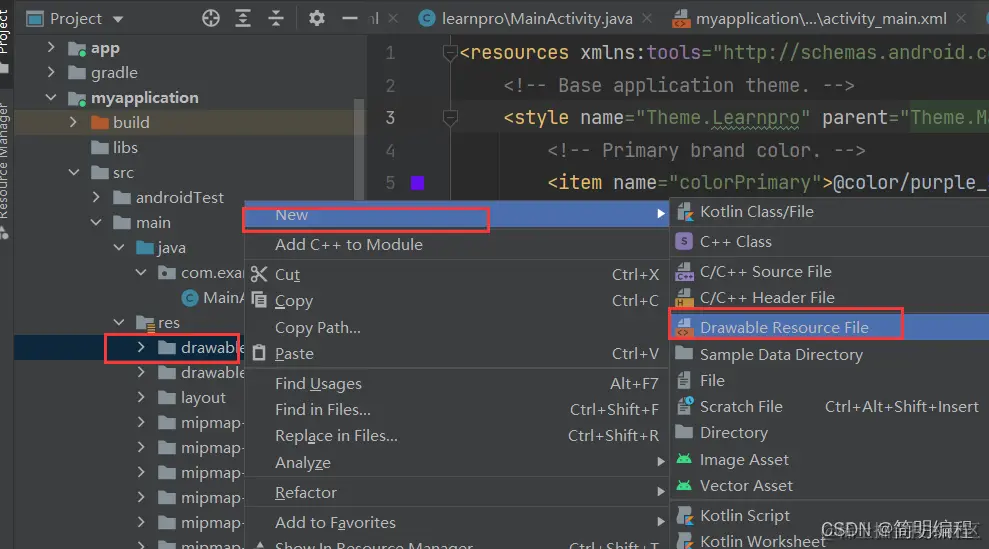This screenshot has height=549, width=989.
Task: Expand the gradle folder
Action: click(x=51, y=73)
